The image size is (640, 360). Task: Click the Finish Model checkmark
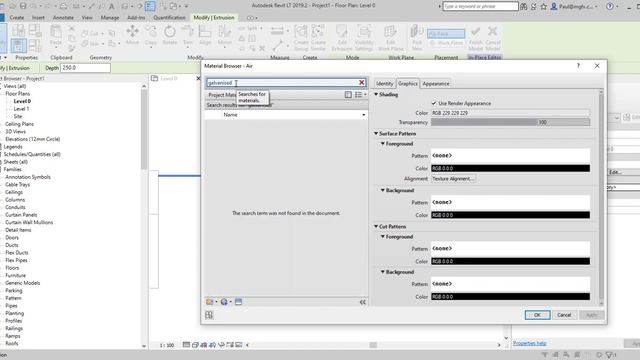(x=476, y=38)
